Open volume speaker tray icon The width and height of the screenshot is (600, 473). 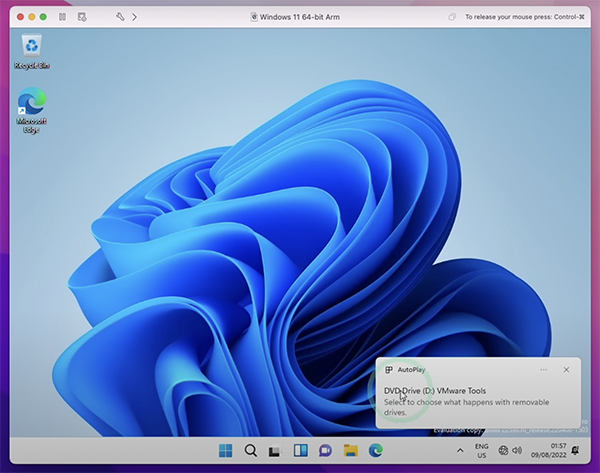(x=517, y=450)
